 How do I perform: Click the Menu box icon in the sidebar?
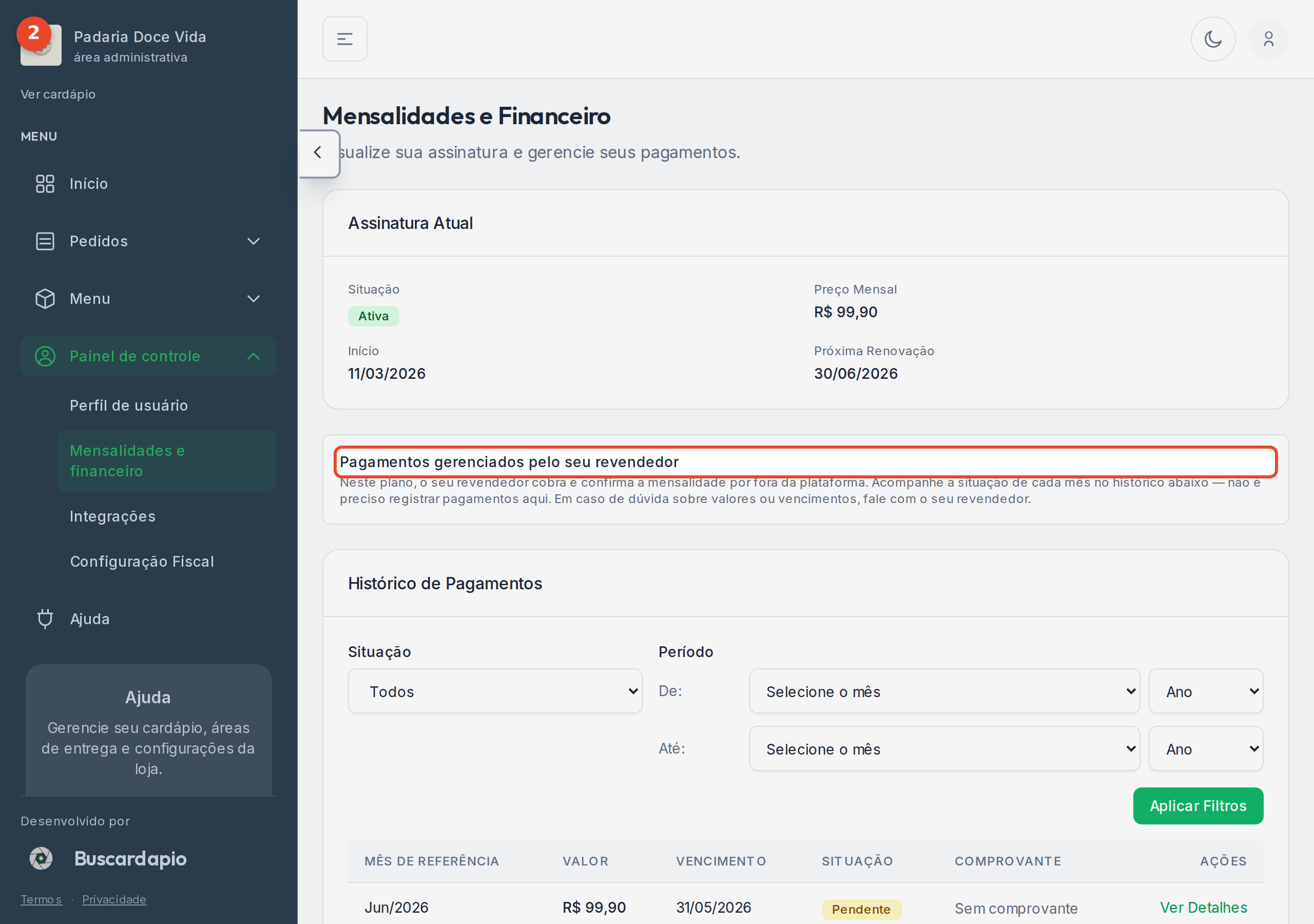coord(45,299)
